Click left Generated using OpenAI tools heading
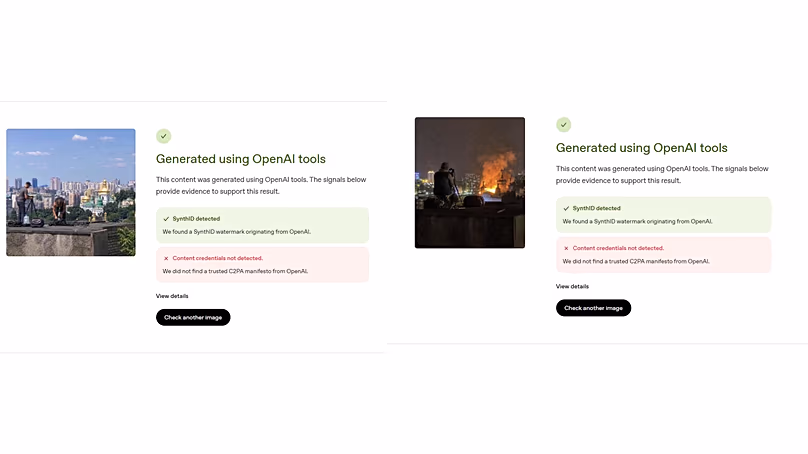Screen dimensions: 808x454 coord(241,159)
